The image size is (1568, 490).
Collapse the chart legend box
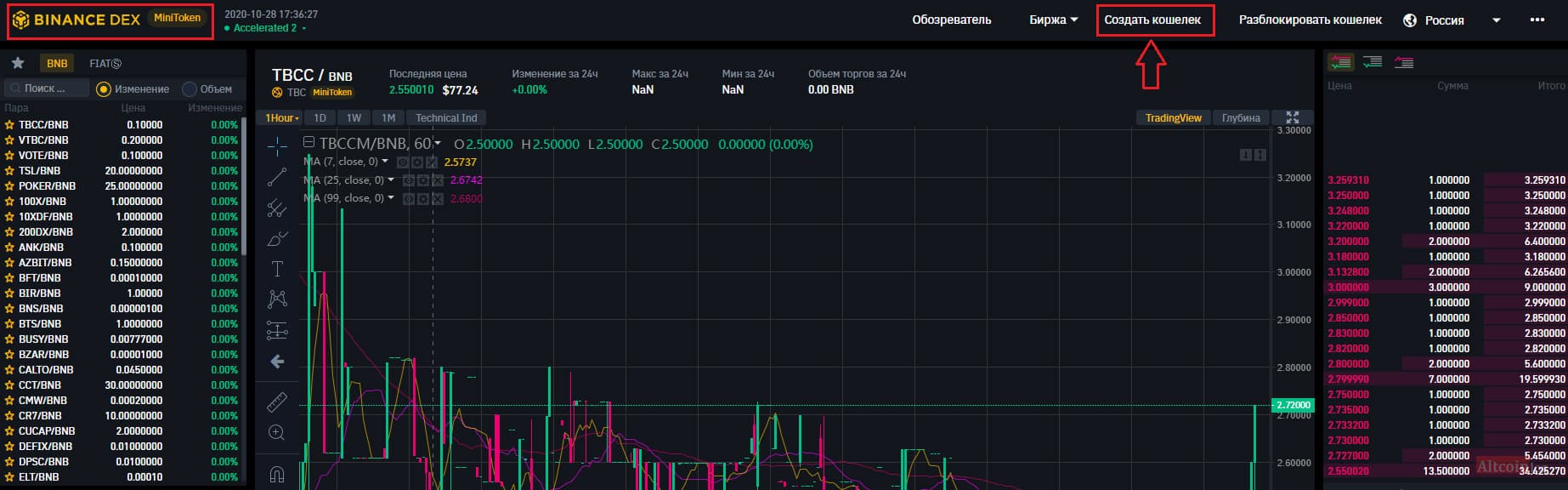(x=309, y=143)
